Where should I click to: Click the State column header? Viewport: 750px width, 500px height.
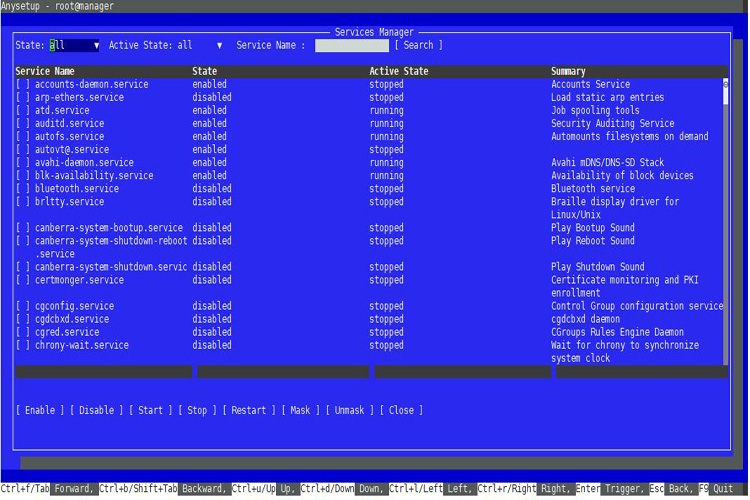[205, 71]
